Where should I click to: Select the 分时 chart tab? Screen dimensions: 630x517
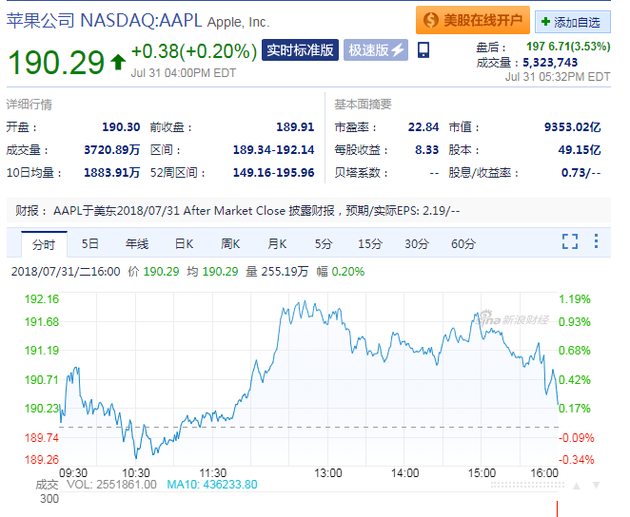click(44, 244)
